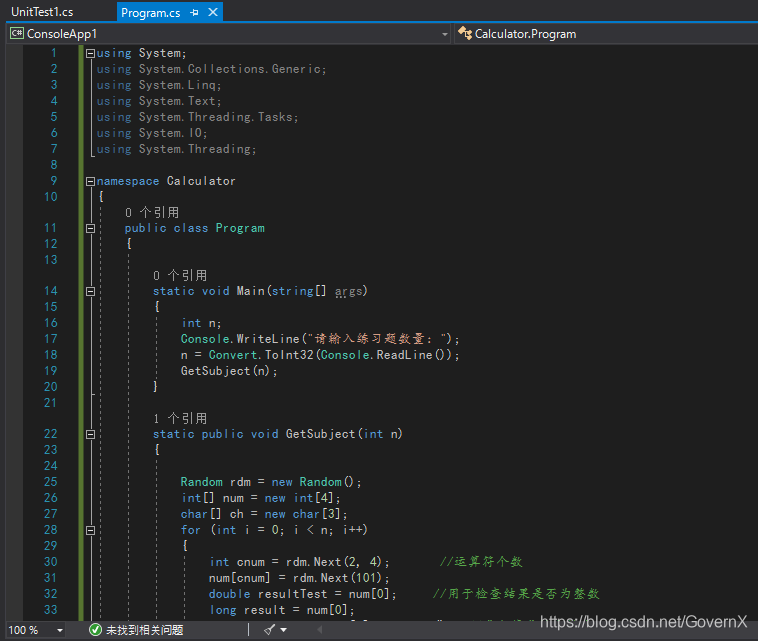
Task: Select the Program.cs tab
Action: [150, 13]
